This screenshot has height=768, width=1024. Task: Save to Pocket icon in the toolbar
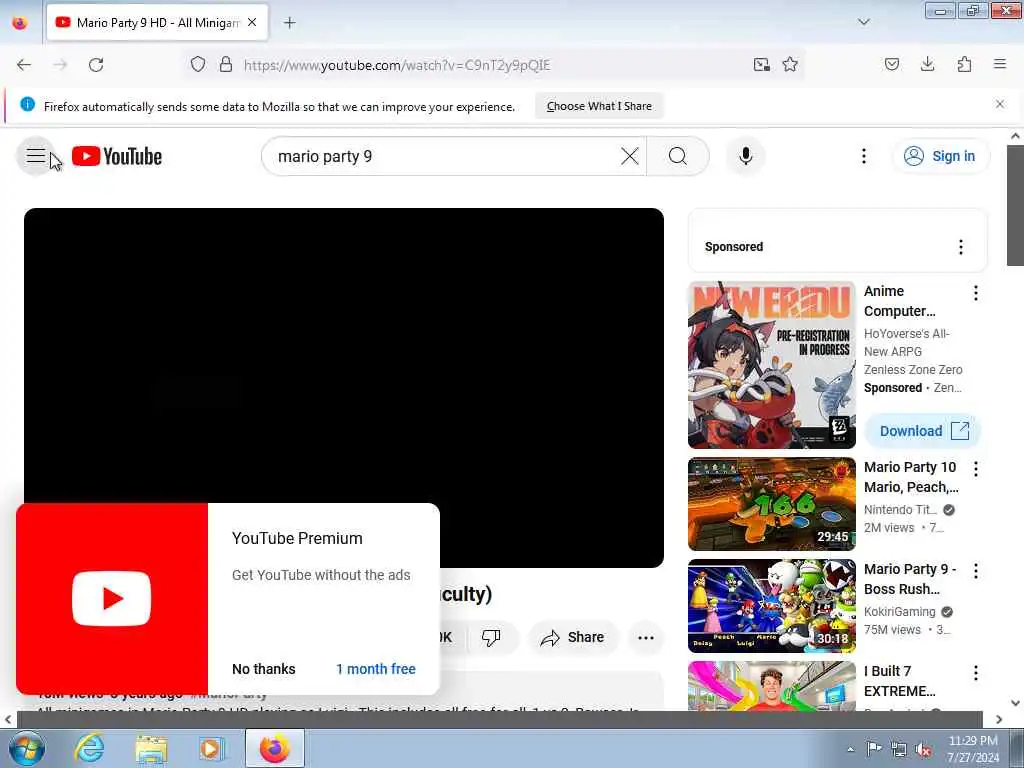(891, 65)
